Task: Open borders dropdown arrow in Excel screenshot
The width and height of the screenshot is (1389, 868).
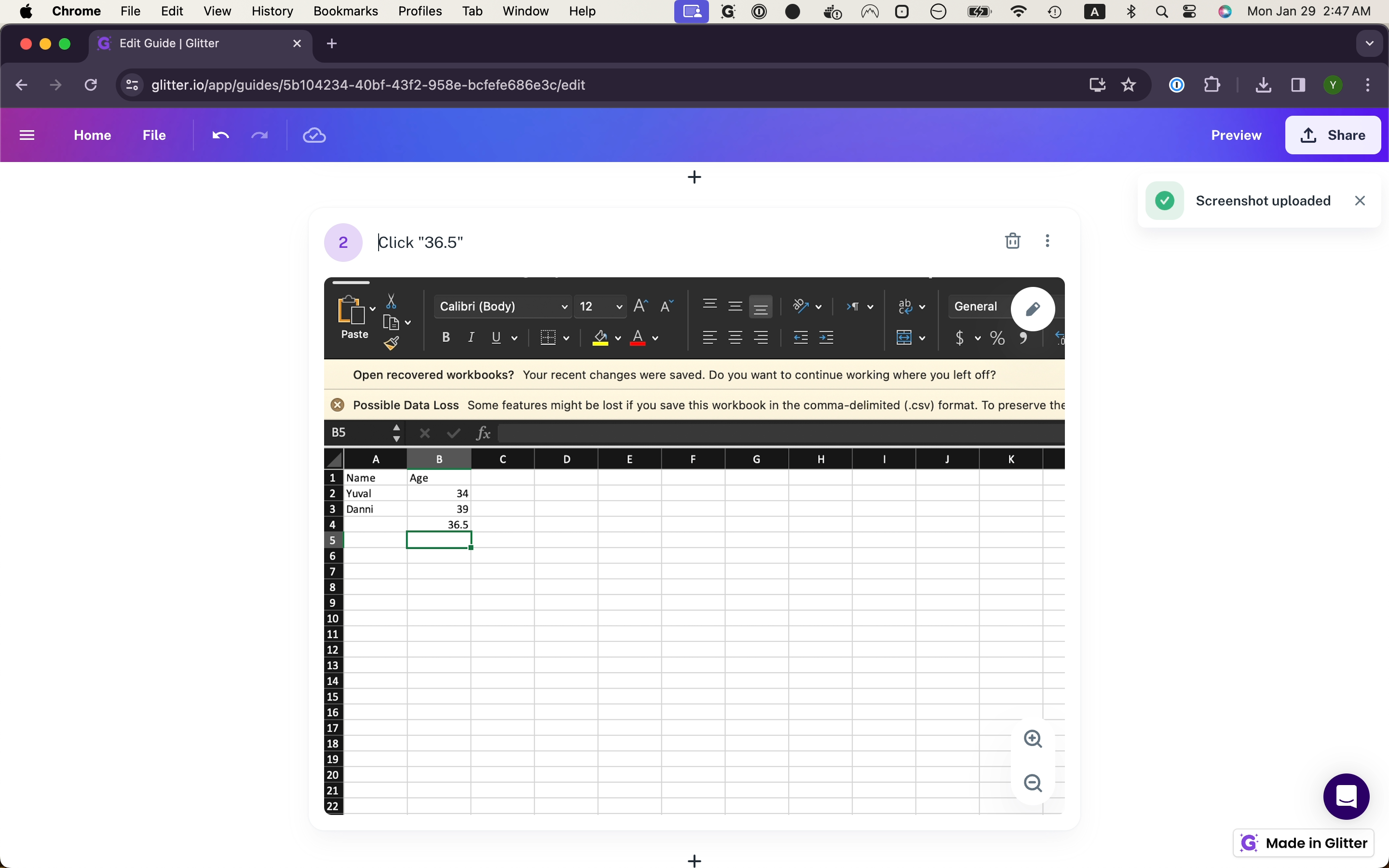Action: click(x=567, y=338)
